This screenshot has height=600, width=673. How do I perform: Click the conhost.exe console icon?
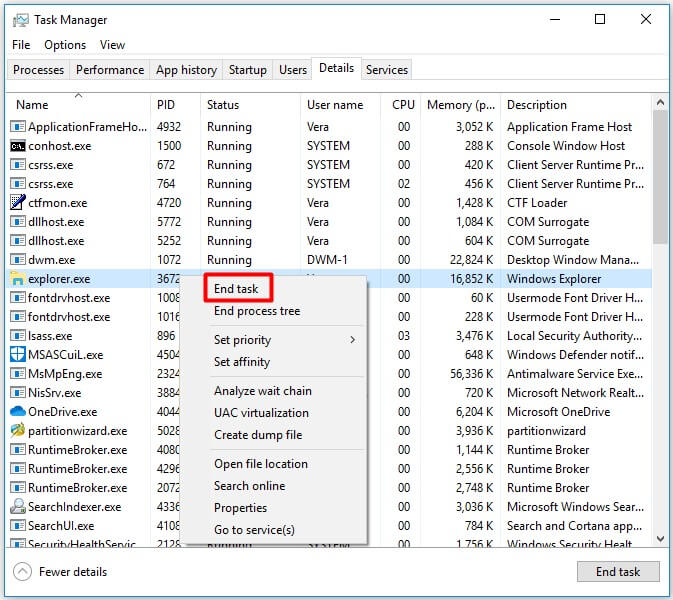[x=18, y=146]
